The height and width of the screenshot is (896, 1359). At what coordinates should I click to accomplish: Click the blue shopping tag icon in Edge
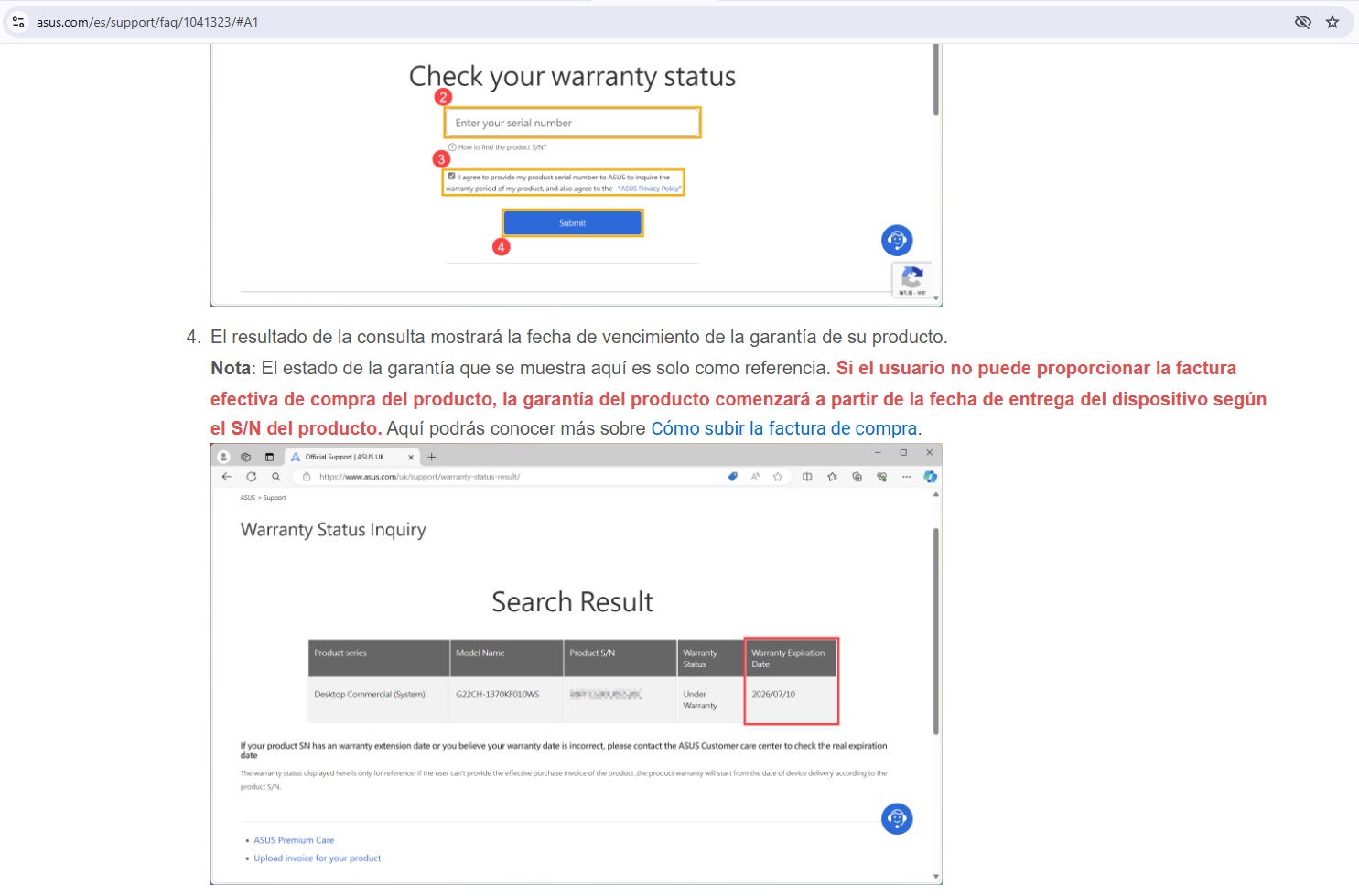[x=732, y=477]
